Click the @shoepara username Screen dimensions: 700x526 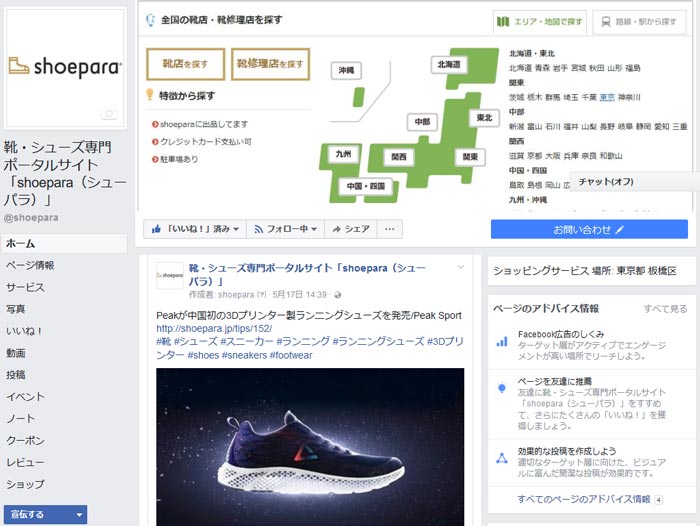coord(31,217)
